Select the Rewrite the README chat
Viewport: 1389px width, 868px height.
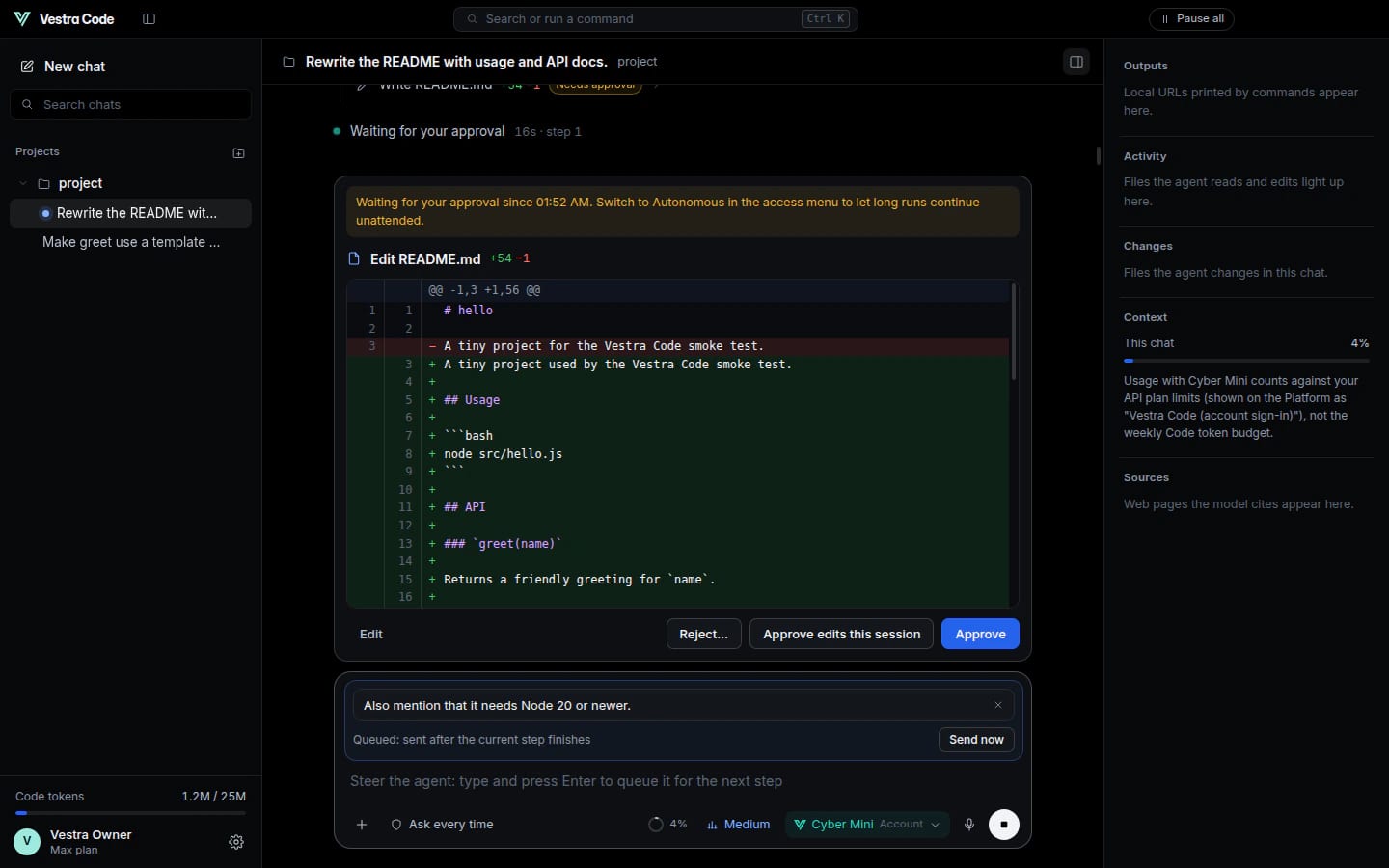[x=130, y=213]
